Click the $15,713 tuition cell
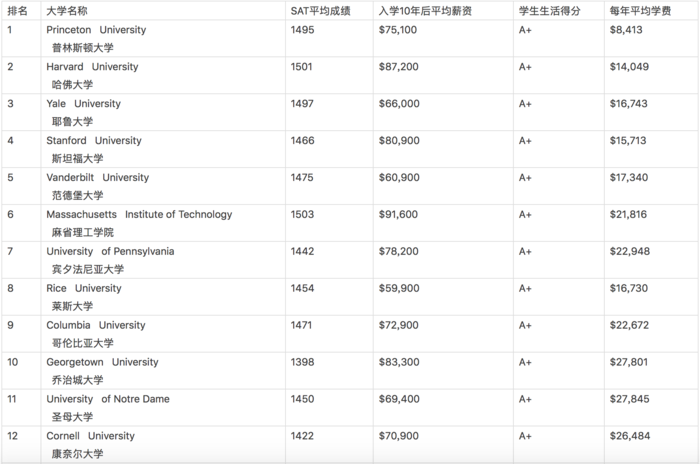 (628, 141)
